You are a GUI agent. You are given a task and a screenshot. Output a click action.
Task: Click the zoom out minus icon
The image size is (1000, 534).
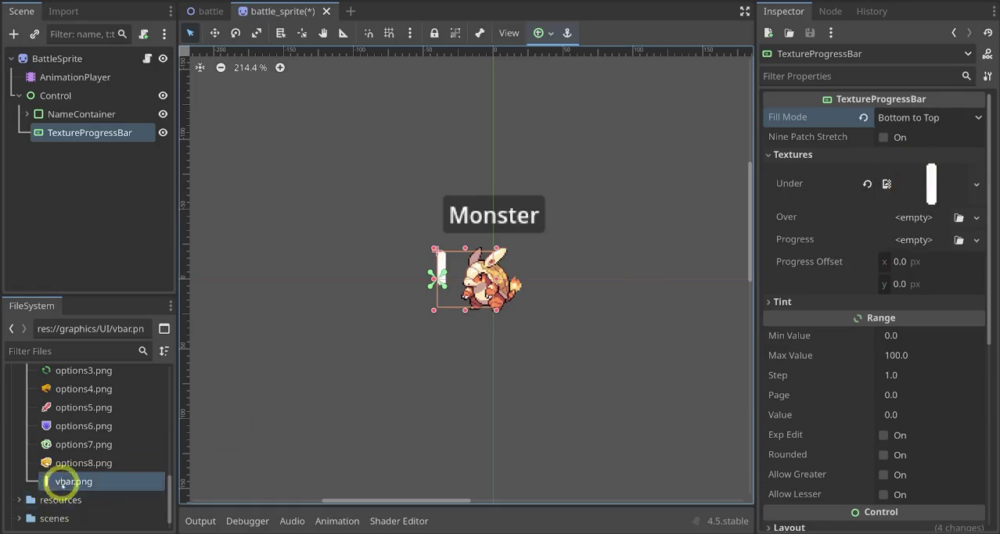221,68
